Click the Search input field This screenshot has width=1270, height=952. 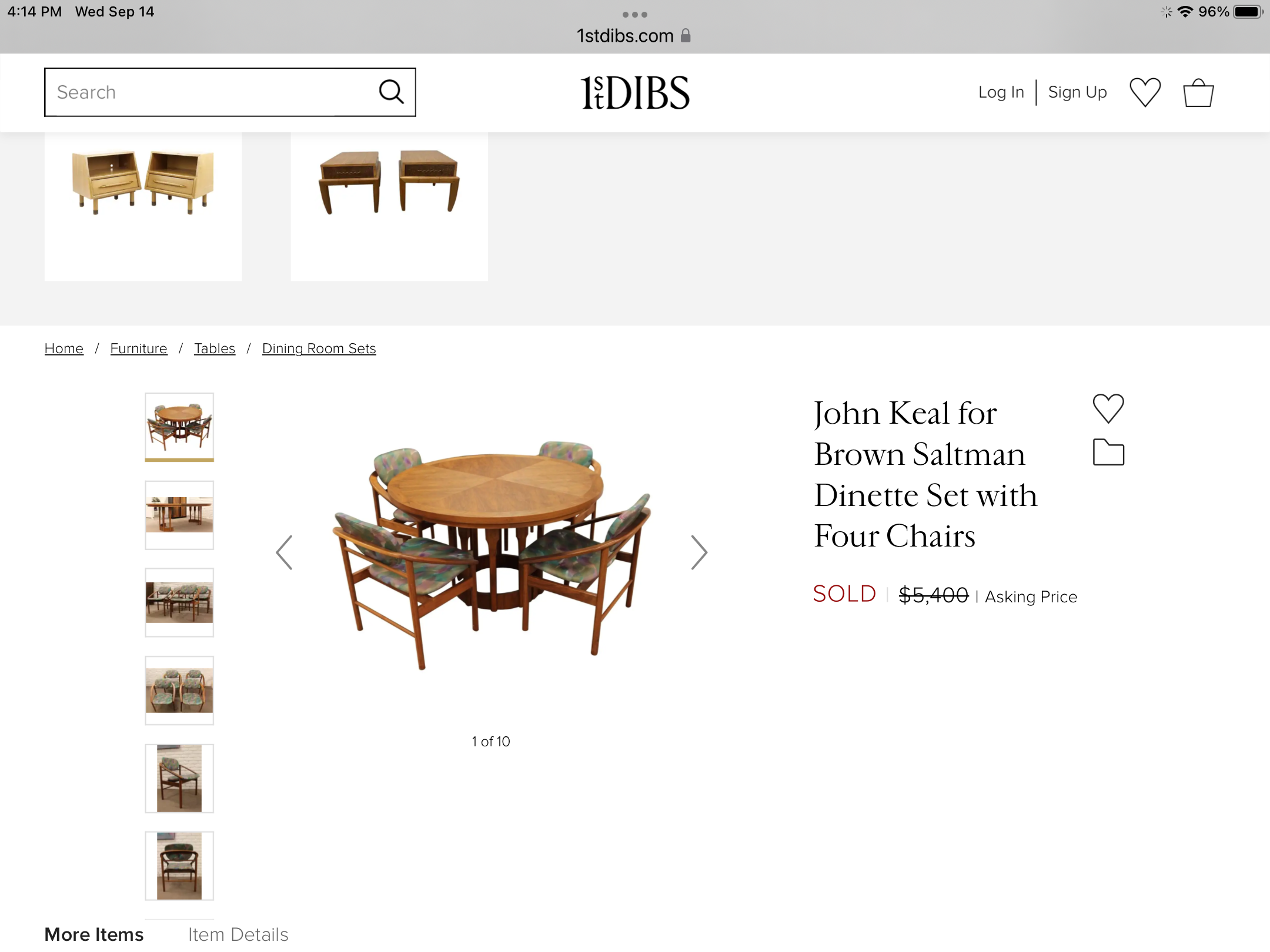pyautogui.click(x=206, y=92)
